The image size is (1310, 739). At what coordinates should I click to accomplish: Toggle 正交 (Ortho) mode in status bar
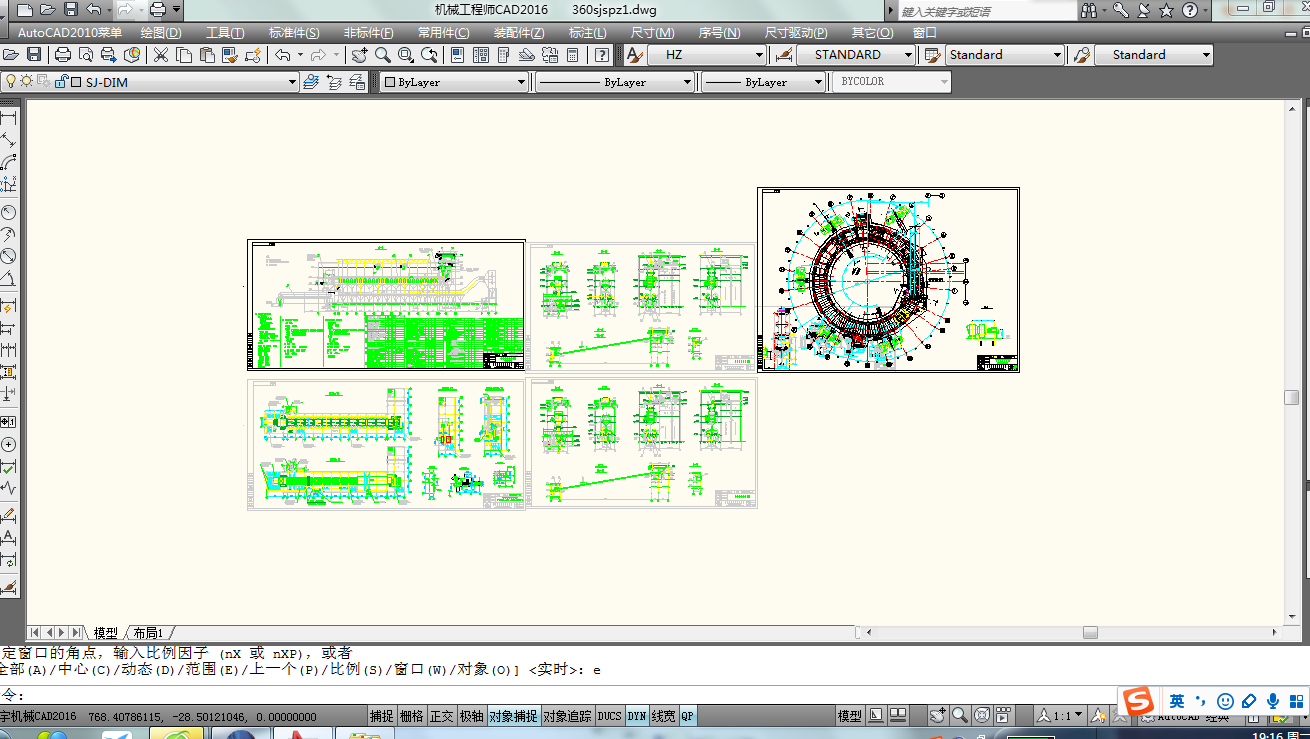tap(441, 716)
